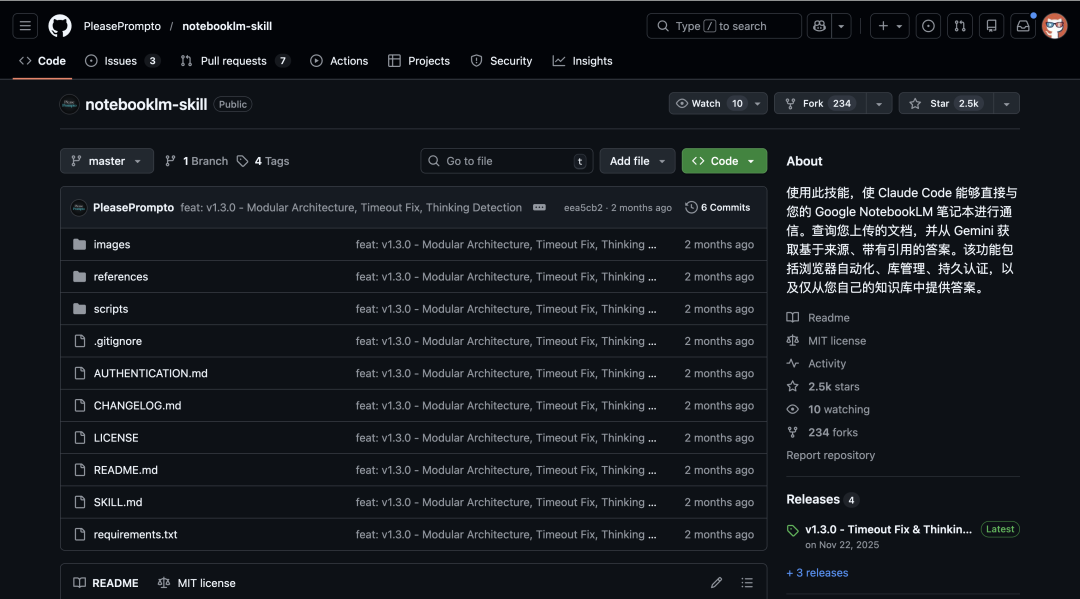This screenshot has width=1080, height=599.
Task: Open the global navigation hamburger icon
Action: tap(24, 25)
